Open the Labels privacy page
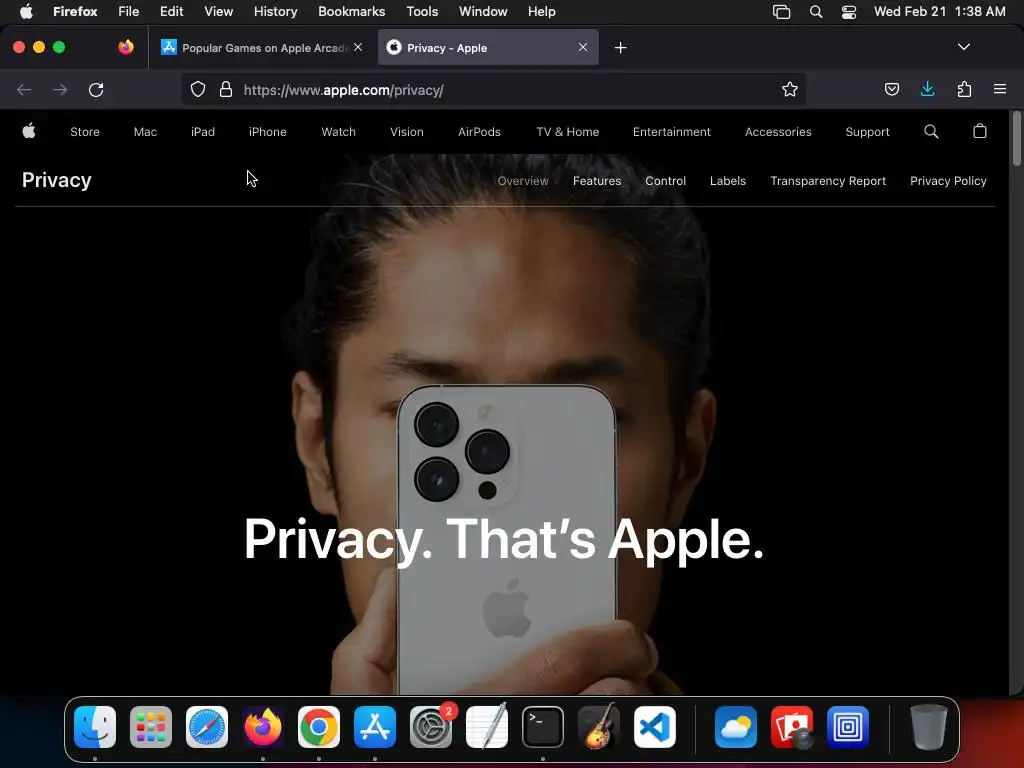The image size is (1024, 768). coord(728,181)
